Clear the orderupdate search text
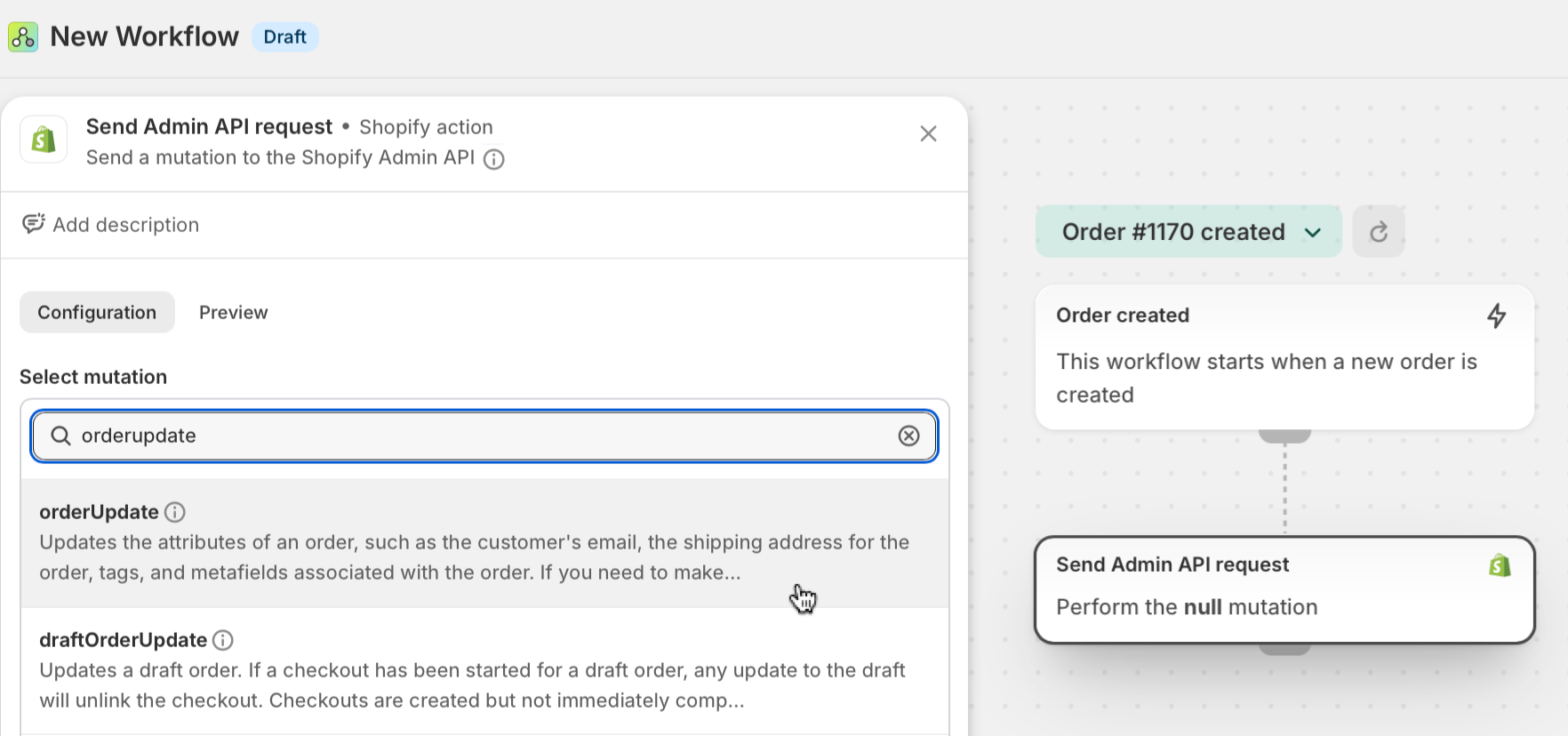Image resolution: width=1568 pixels, height=736 pixels. [908, 436]
